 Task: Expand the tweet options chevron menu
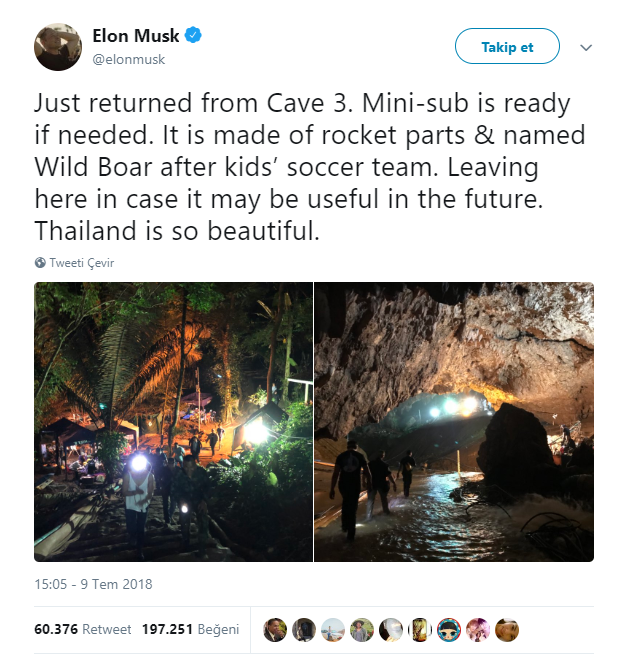(586, 47)
